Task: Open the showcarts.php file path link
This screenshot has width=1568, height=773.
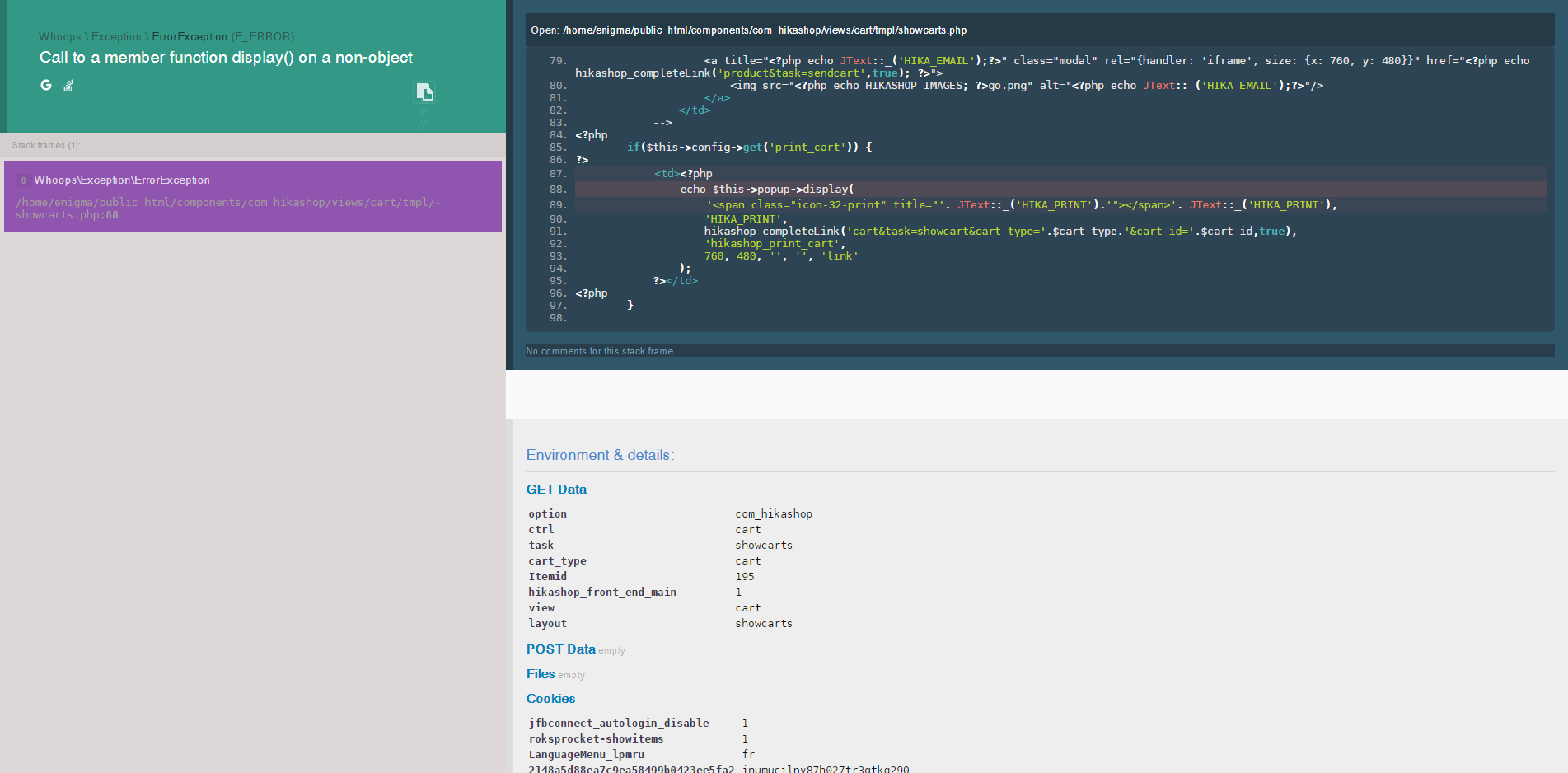Action: [765, 30]
